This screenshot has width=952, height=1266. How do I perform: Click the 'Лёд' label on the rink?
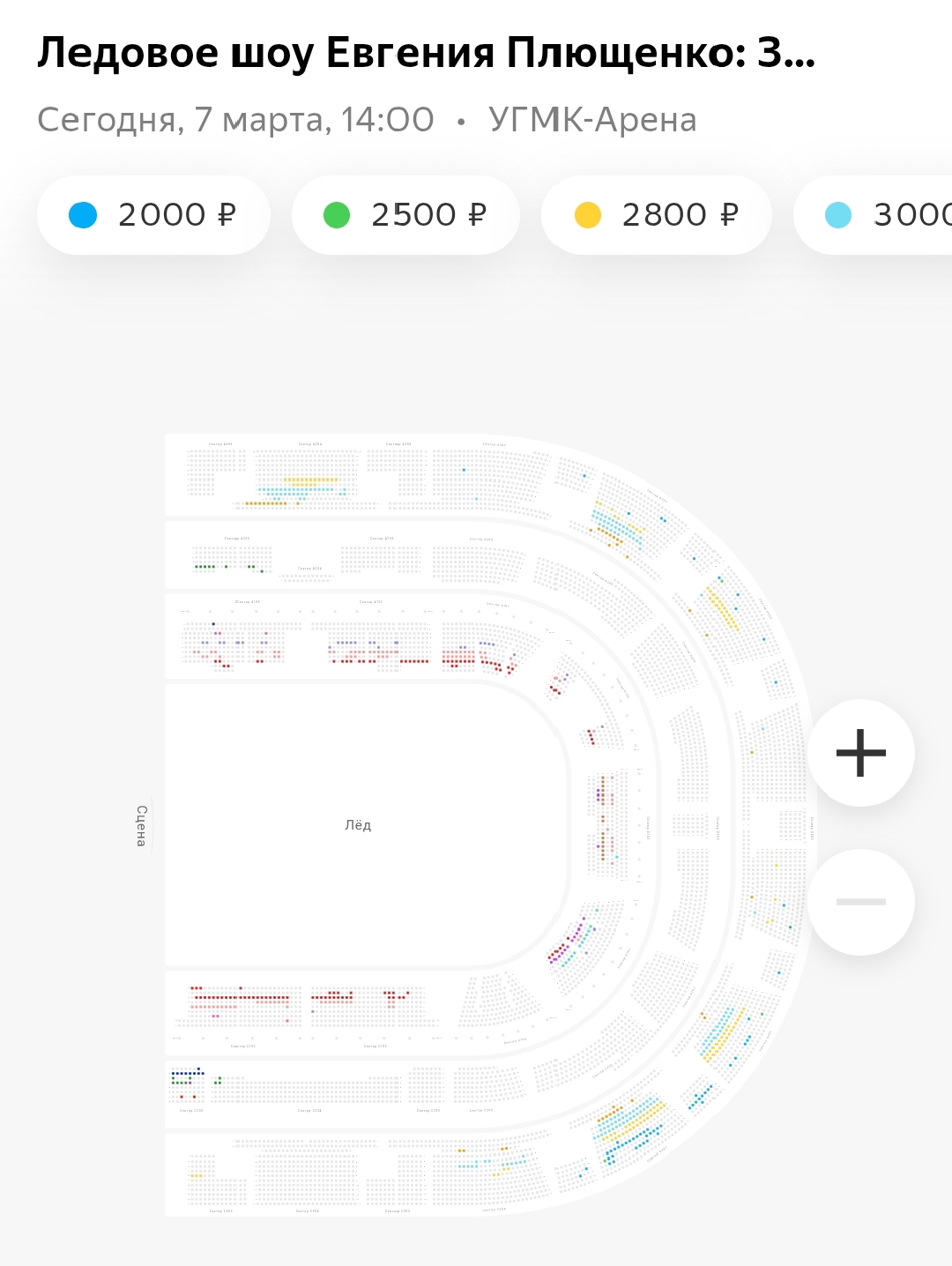coord(358,825)
